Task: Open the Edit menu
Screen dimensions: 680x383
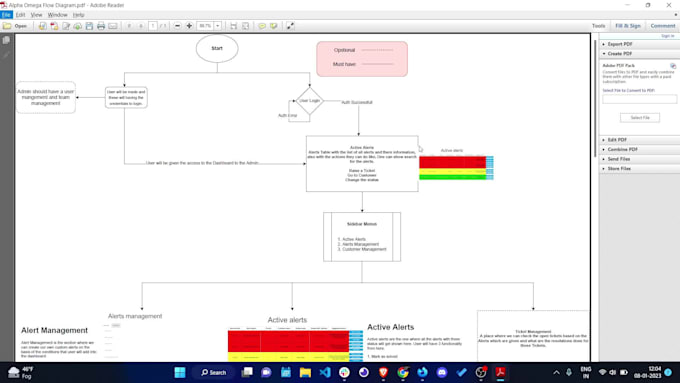Action: click(x=20, y=15)
